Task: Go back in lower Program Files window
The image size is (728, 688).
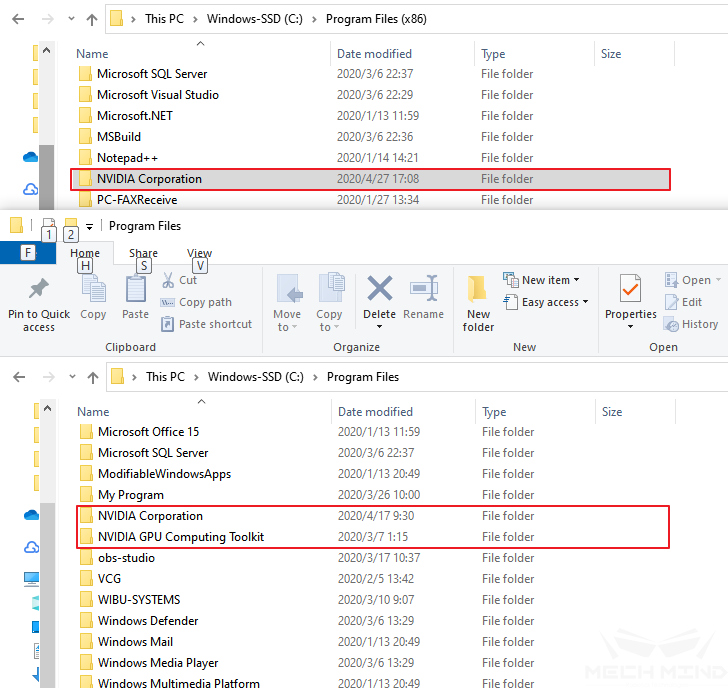Action: (19, 377)
